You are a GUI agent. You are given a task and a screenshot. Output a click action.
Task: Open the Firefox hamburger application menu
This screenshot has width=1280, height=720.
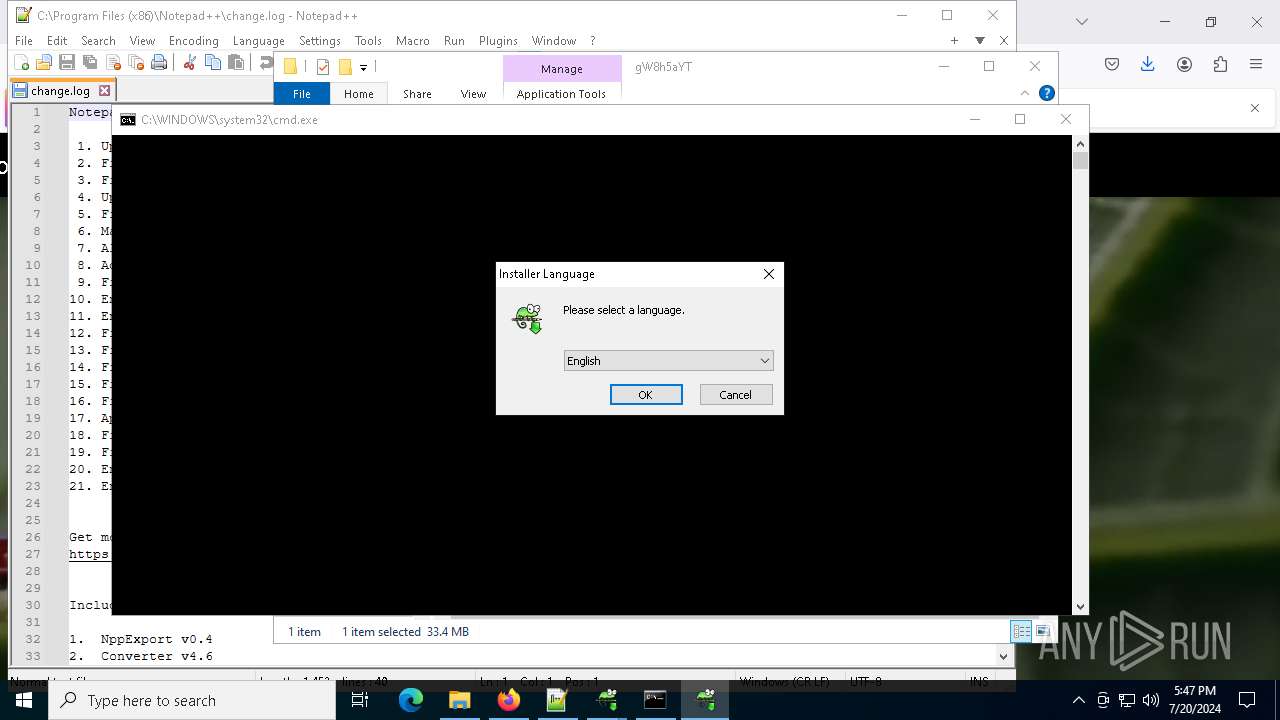[1256, 64]
